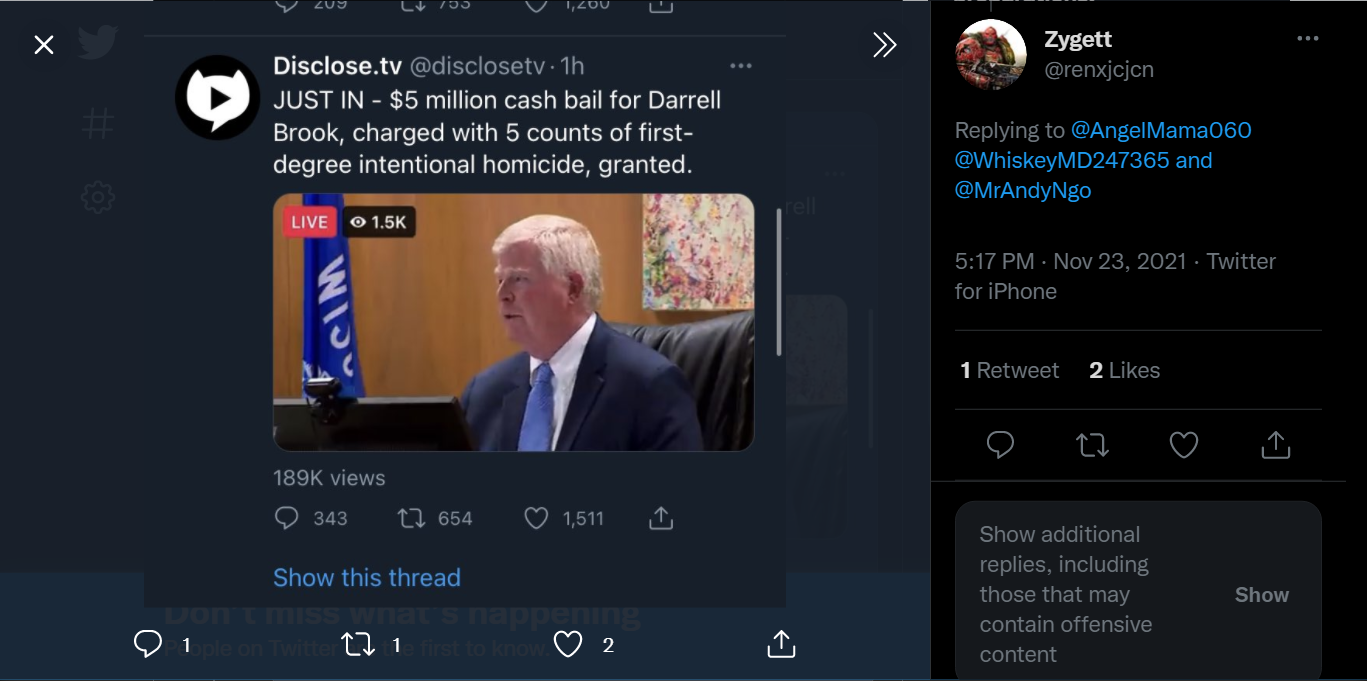Open Zygett's profile avatar
This screenshot has width=1367, height=681.
coord(991,54)
